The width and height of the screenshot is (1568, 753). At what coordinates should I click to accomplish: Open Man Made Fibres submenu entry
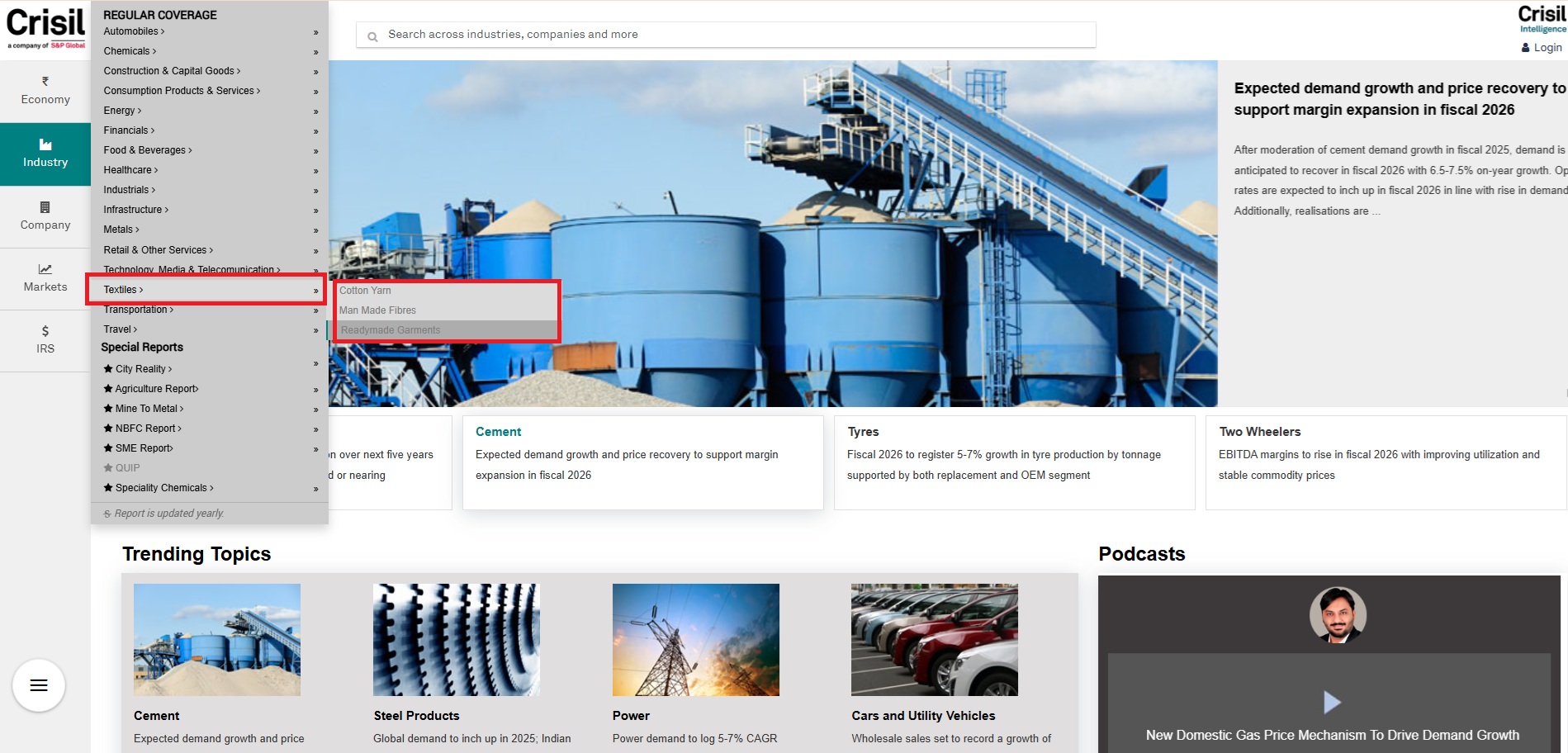tap(377, 310)
